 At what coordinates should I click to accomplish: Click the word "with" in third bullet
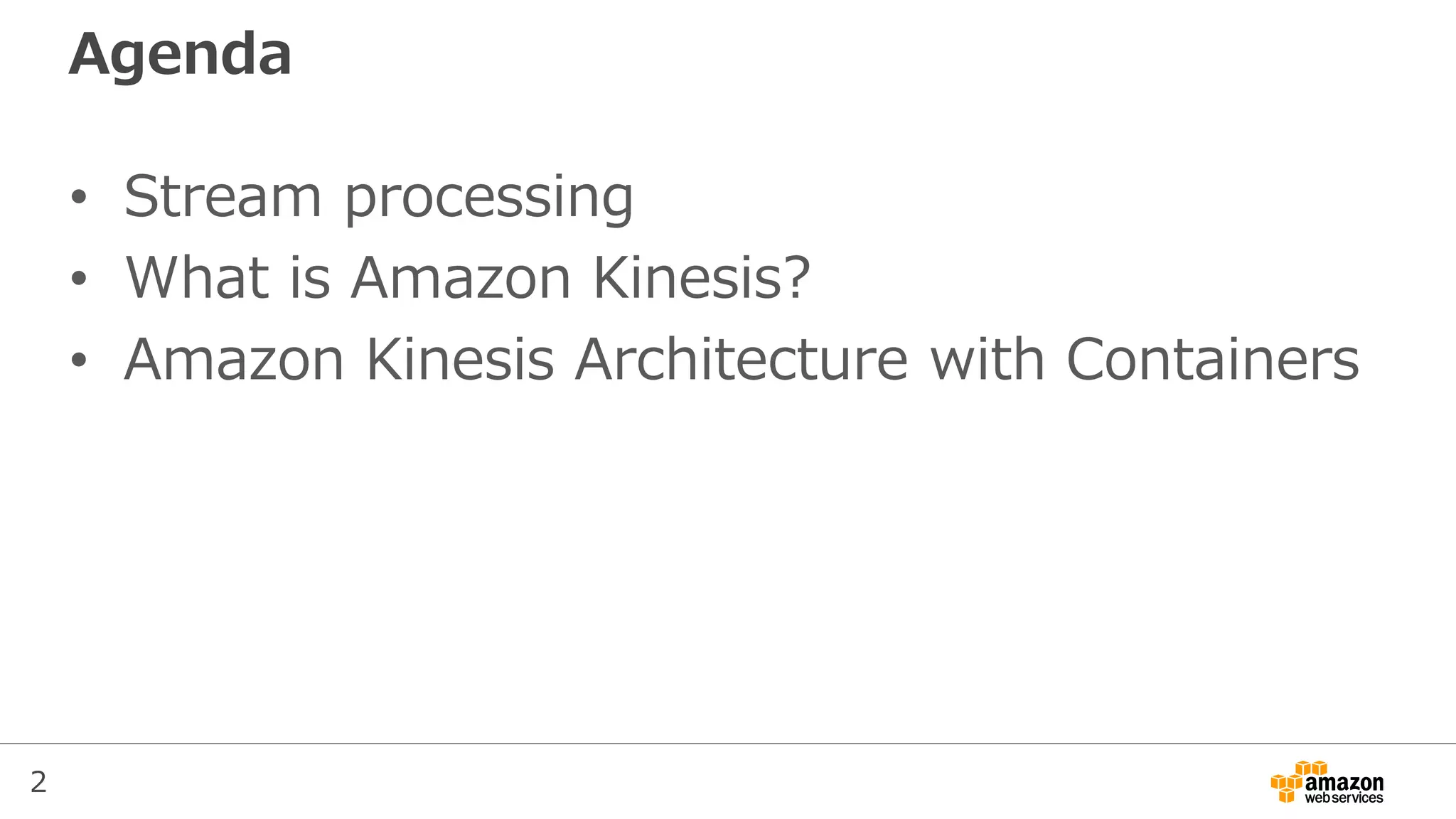[x=987, y=360]
